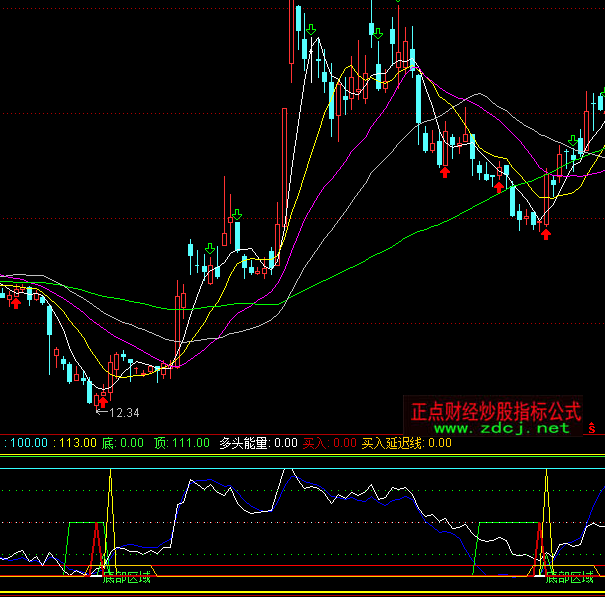Click the lowest red up arrow on right side
The image size is (605, 597).
point(545,233)
